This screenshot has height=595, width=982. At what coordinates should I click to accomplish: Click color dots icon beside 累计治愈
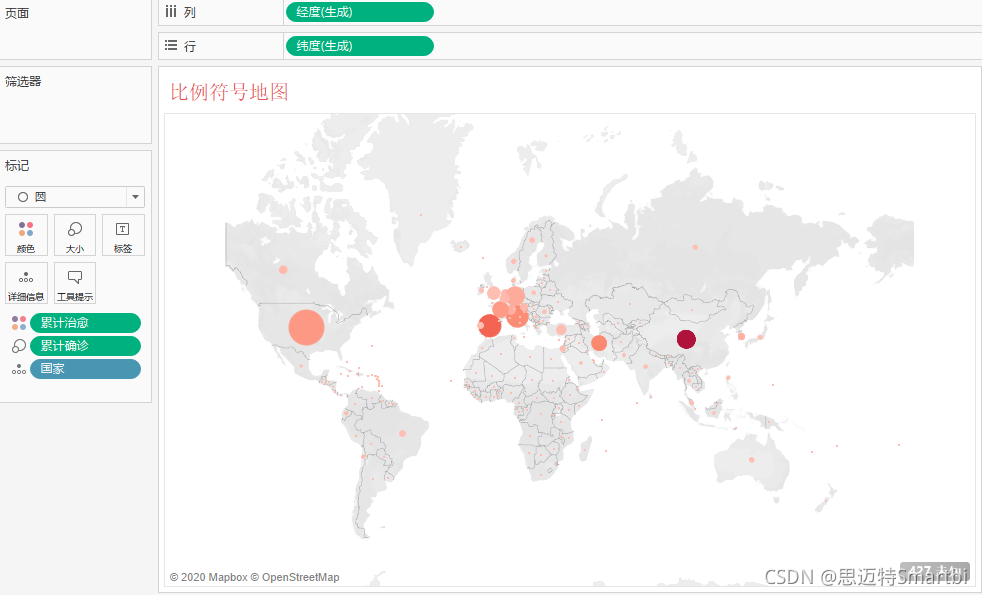pyautogui.click(x=19, y=323)
